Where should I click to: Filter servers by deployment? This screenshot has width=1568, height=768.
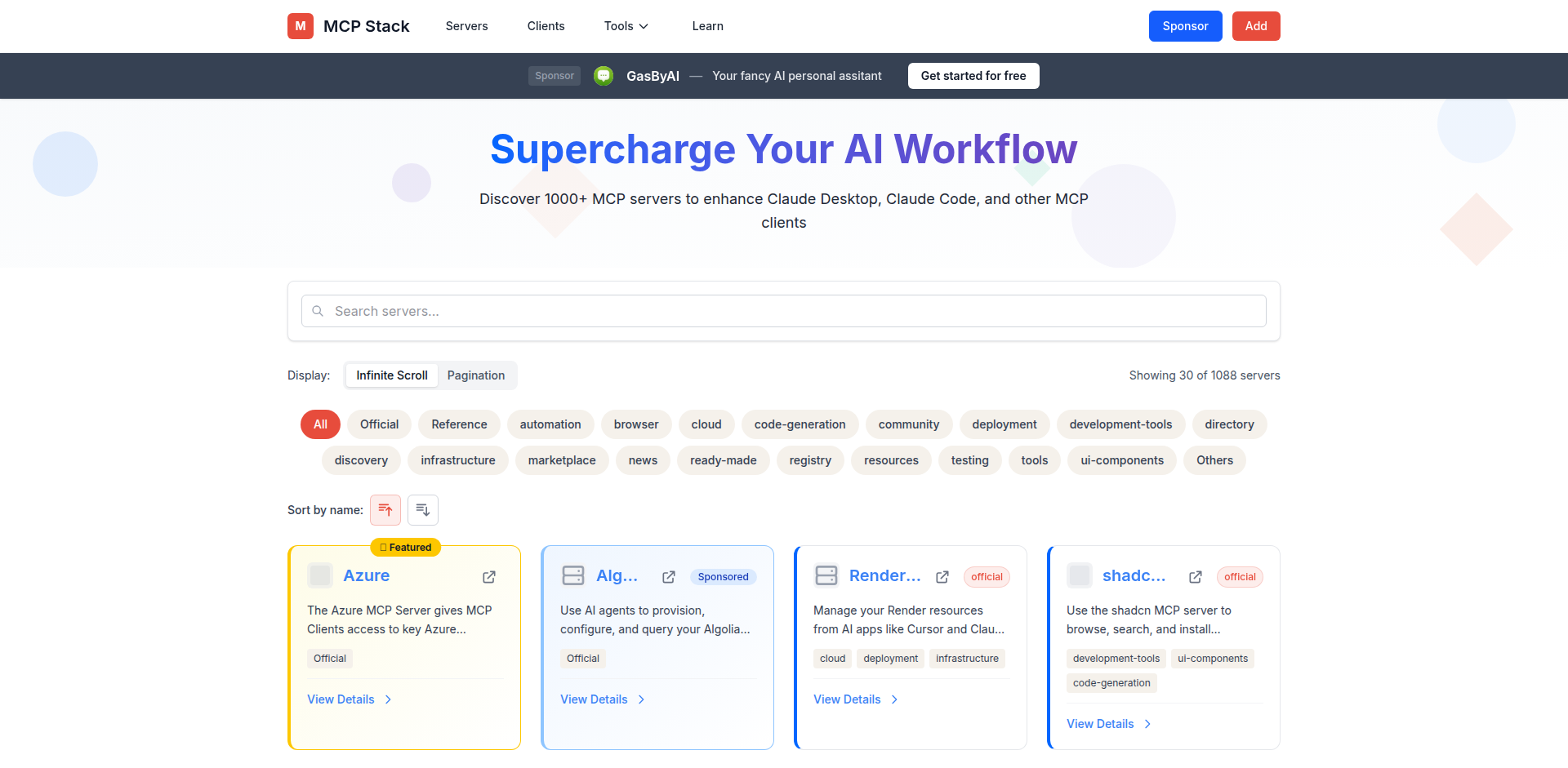tap(1004, 424)
